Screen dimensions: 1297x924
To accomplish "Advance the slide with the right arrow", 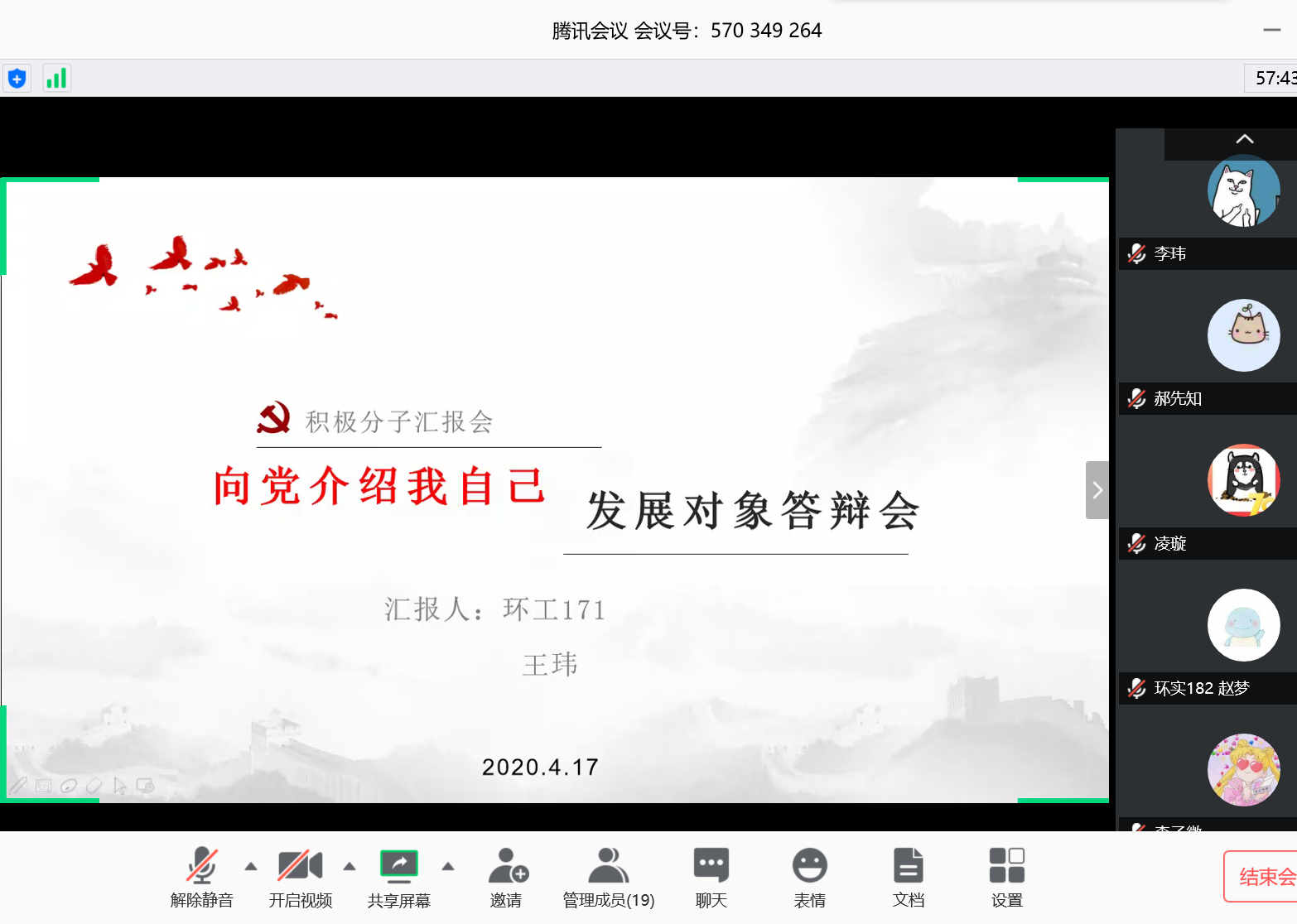I will tap(1097, 489).
